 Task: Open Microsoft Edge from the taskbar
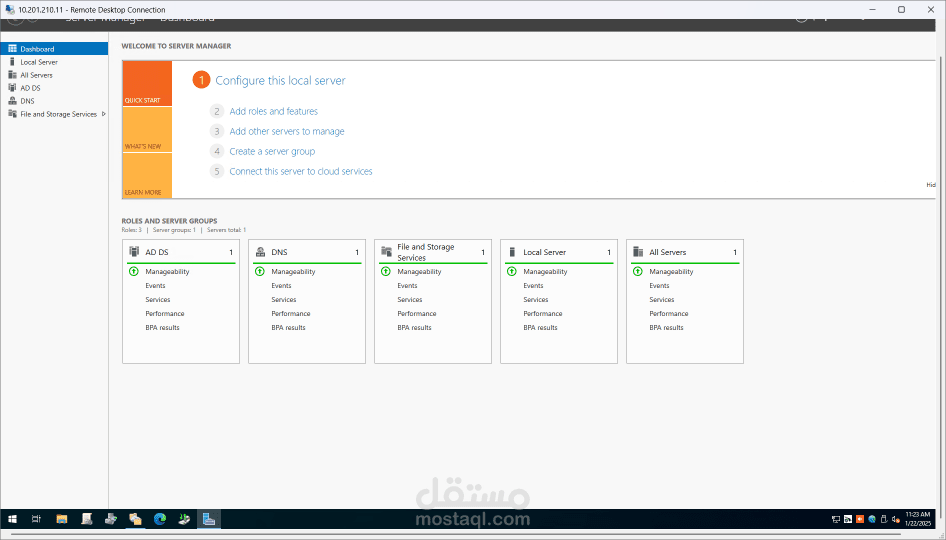pyautogui.click(x=160, y=519)
